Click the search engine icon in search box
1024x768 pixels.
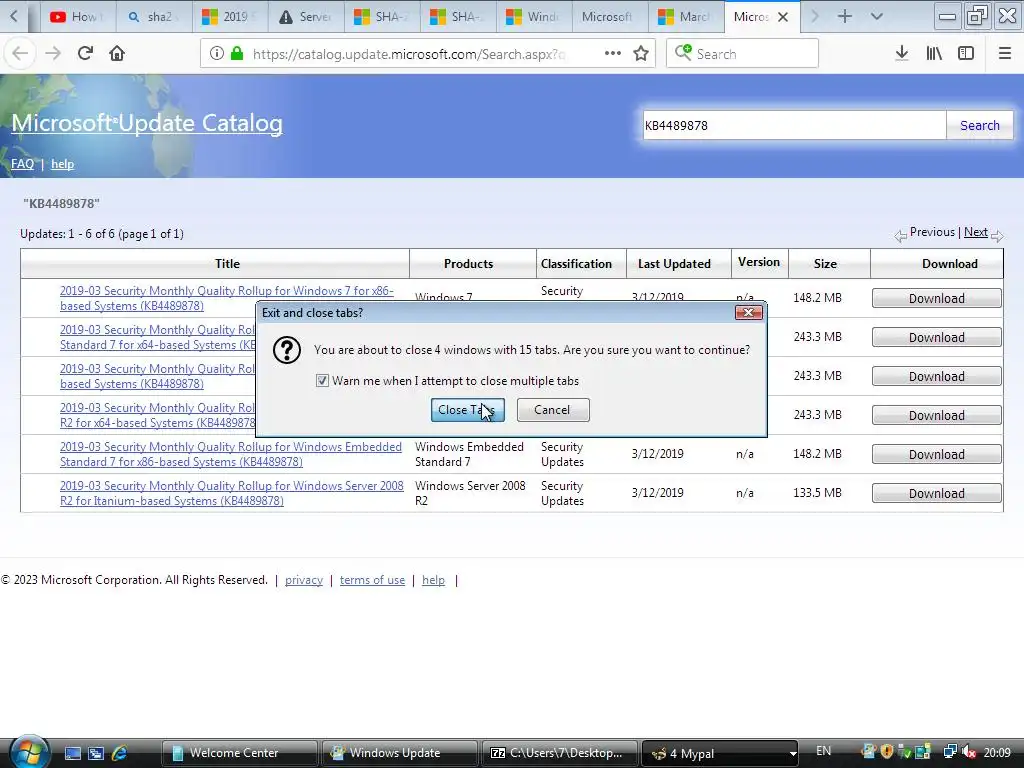(x=683, y=53)
